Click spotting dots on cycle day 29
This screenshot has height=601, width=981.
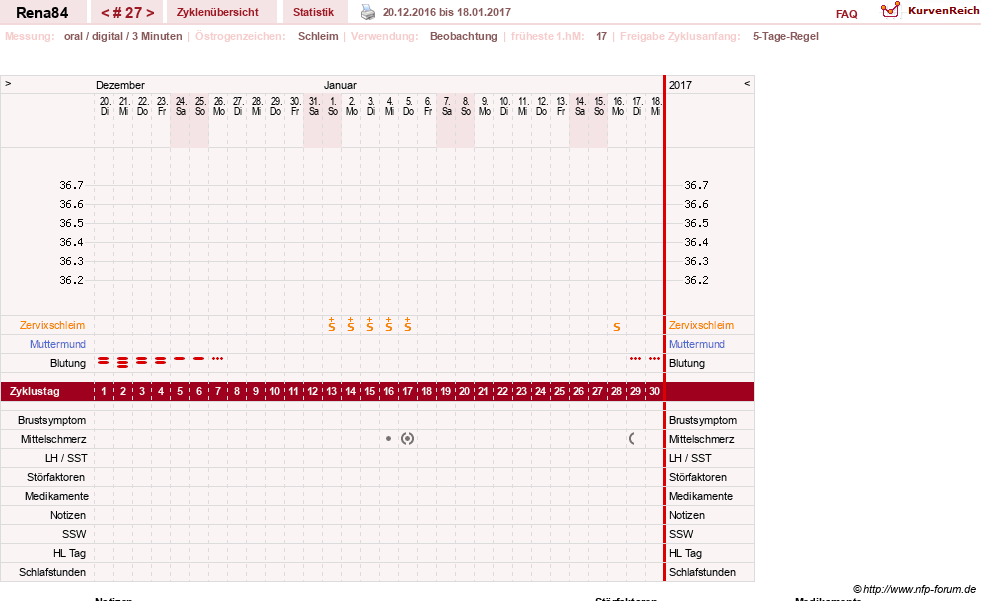(x=636, y=358)
